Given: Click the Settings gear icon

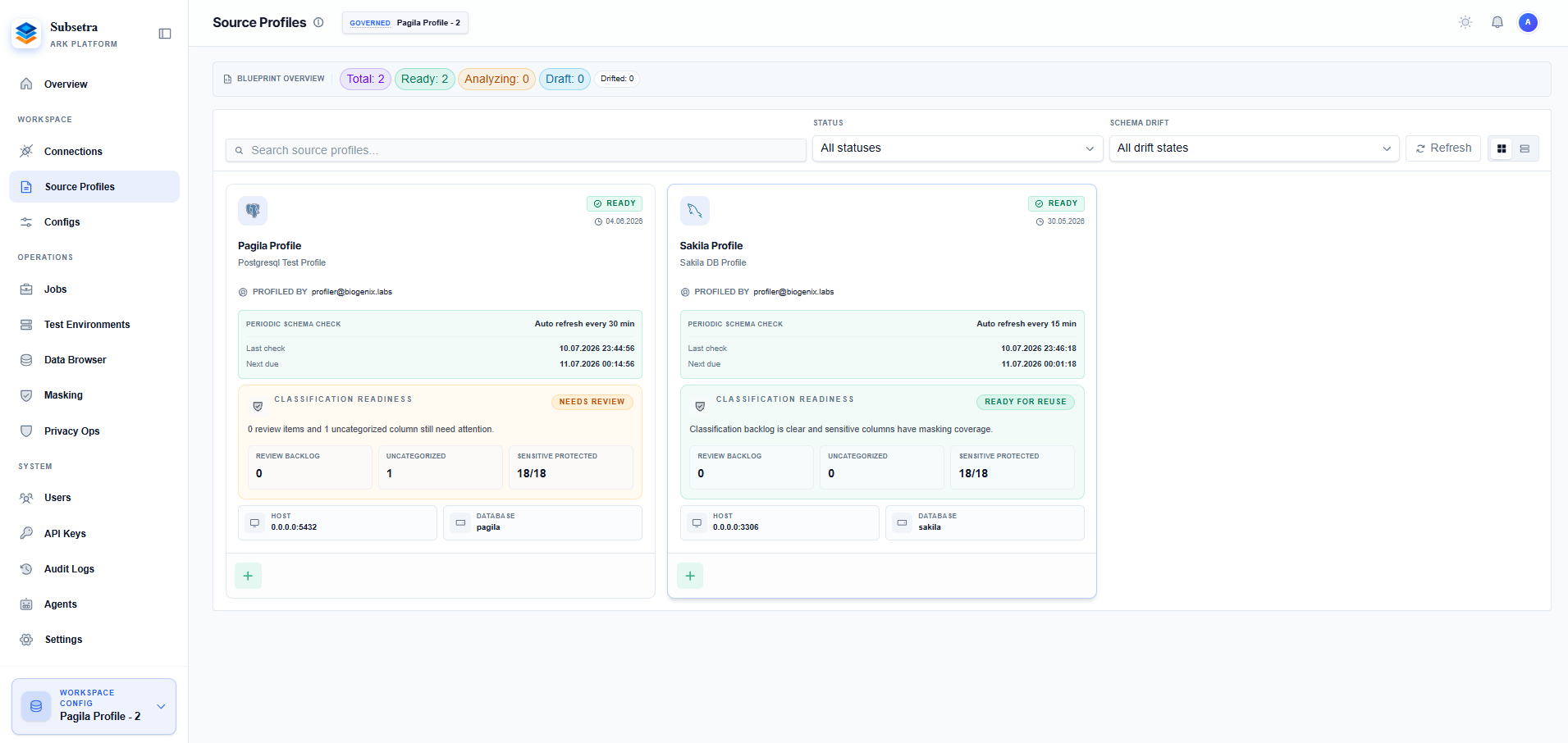Looking at the screenshot, I should (26, 640).
